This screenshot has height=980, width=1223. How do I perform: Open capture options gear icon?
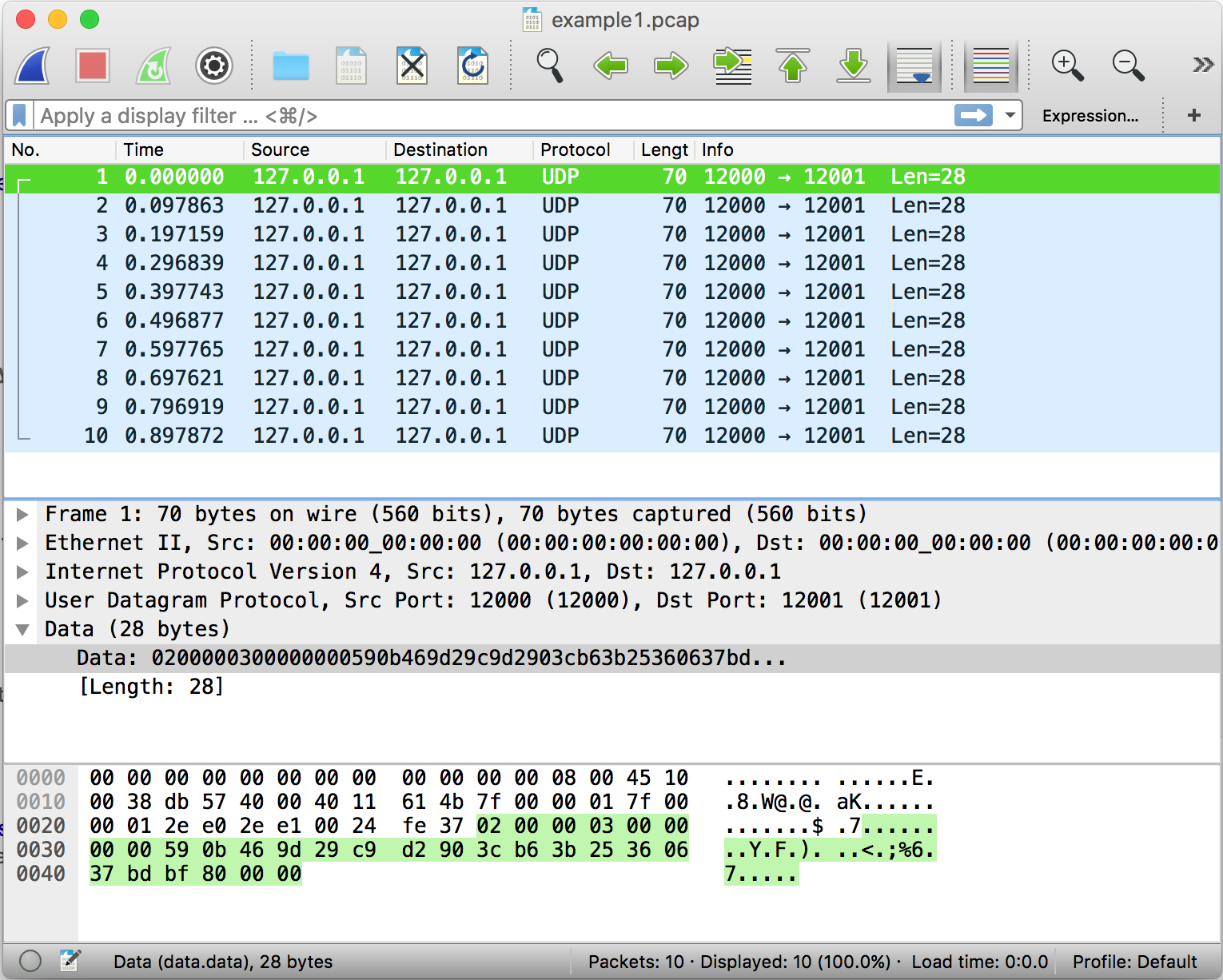pos(214,66)
